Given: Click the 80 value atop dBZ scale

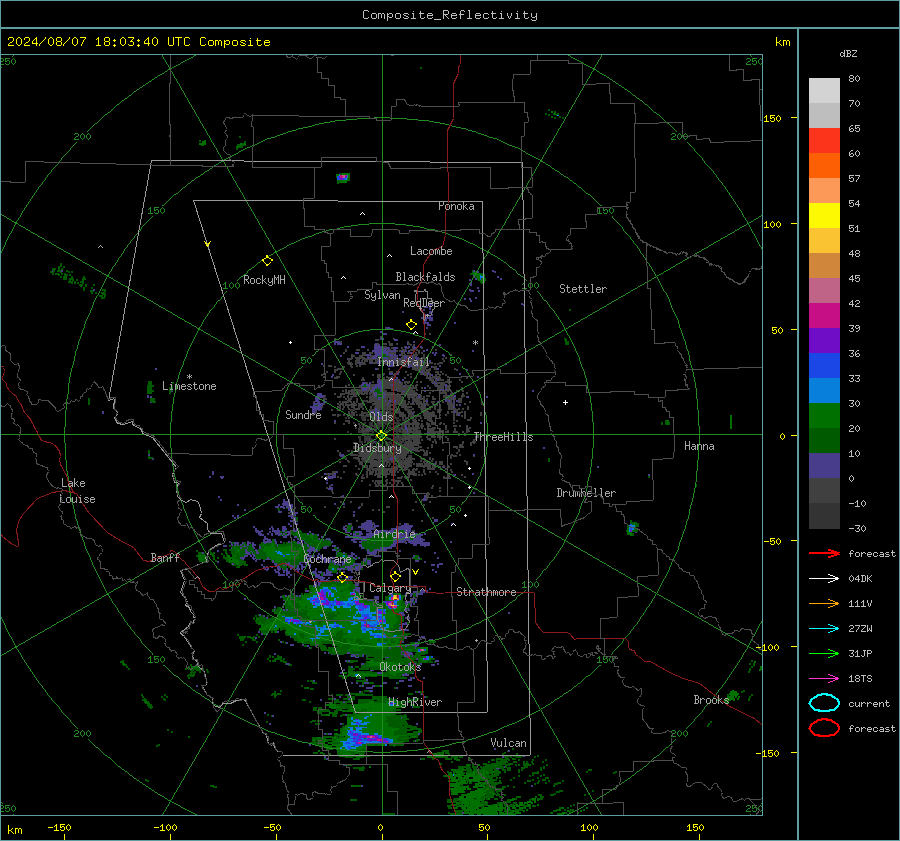Looking at the screenshot, I should click(x=854, y=79).
